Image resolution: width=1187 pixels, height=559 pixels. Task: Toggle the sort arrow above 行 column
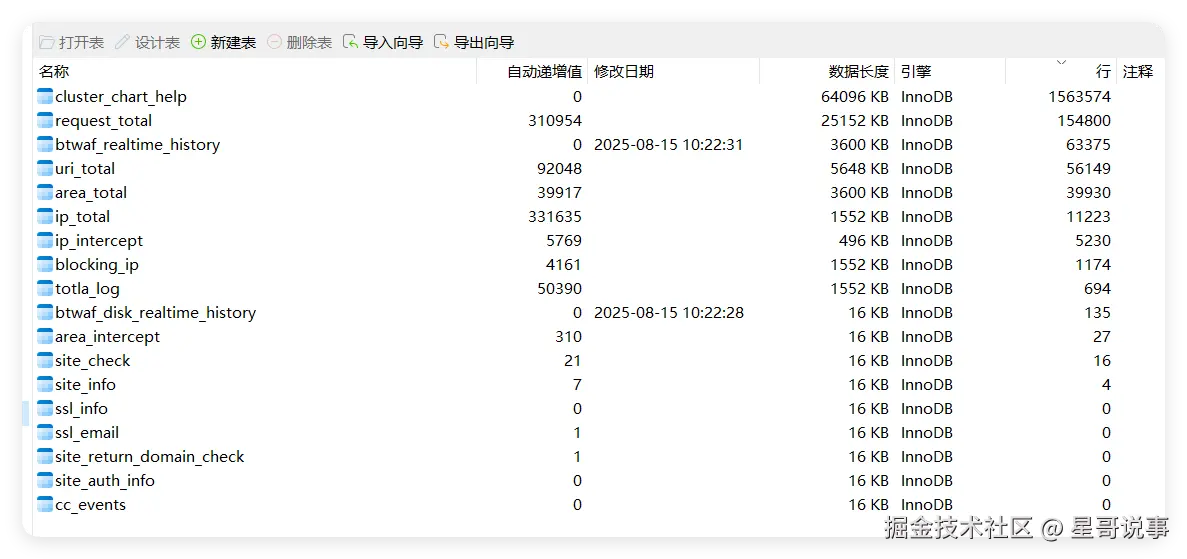[1061, 61]
